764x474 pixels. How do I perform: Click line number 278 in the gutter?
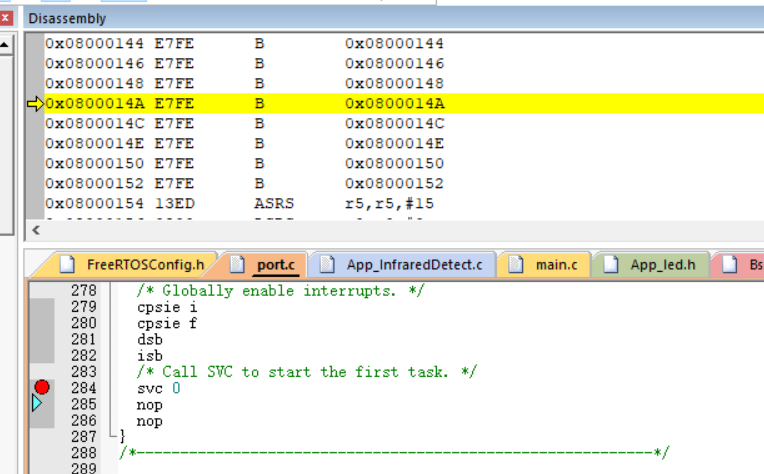[x=84, y=291]
